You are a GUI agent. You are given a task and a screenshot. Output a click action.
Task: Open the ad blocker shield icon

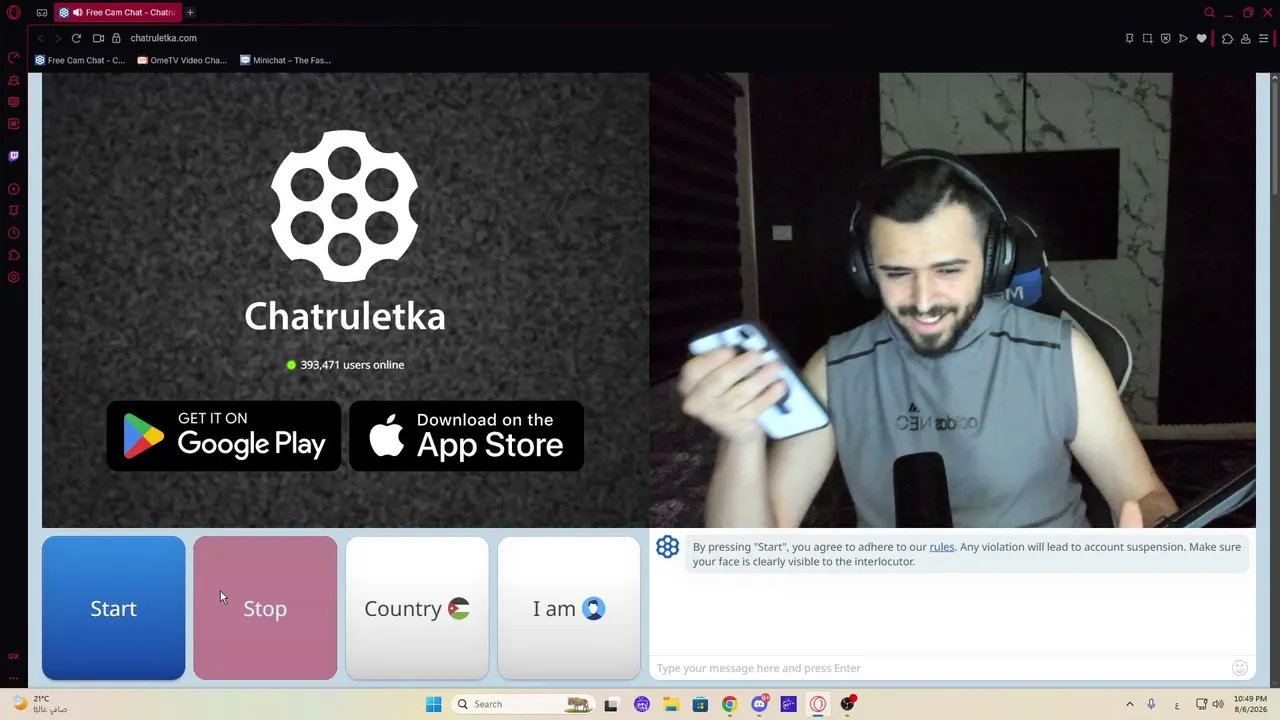click(1165, 39)
